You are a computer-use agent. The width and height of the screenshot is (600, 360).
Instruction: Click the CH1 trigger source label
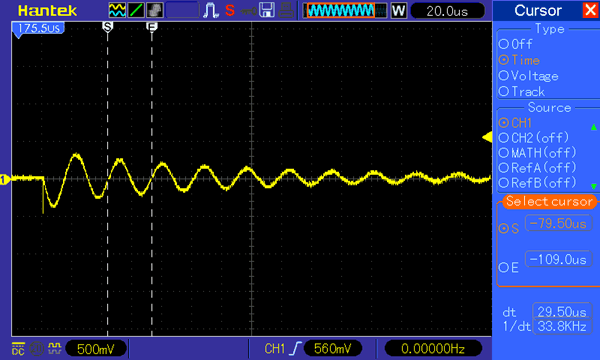pos(274,349)
